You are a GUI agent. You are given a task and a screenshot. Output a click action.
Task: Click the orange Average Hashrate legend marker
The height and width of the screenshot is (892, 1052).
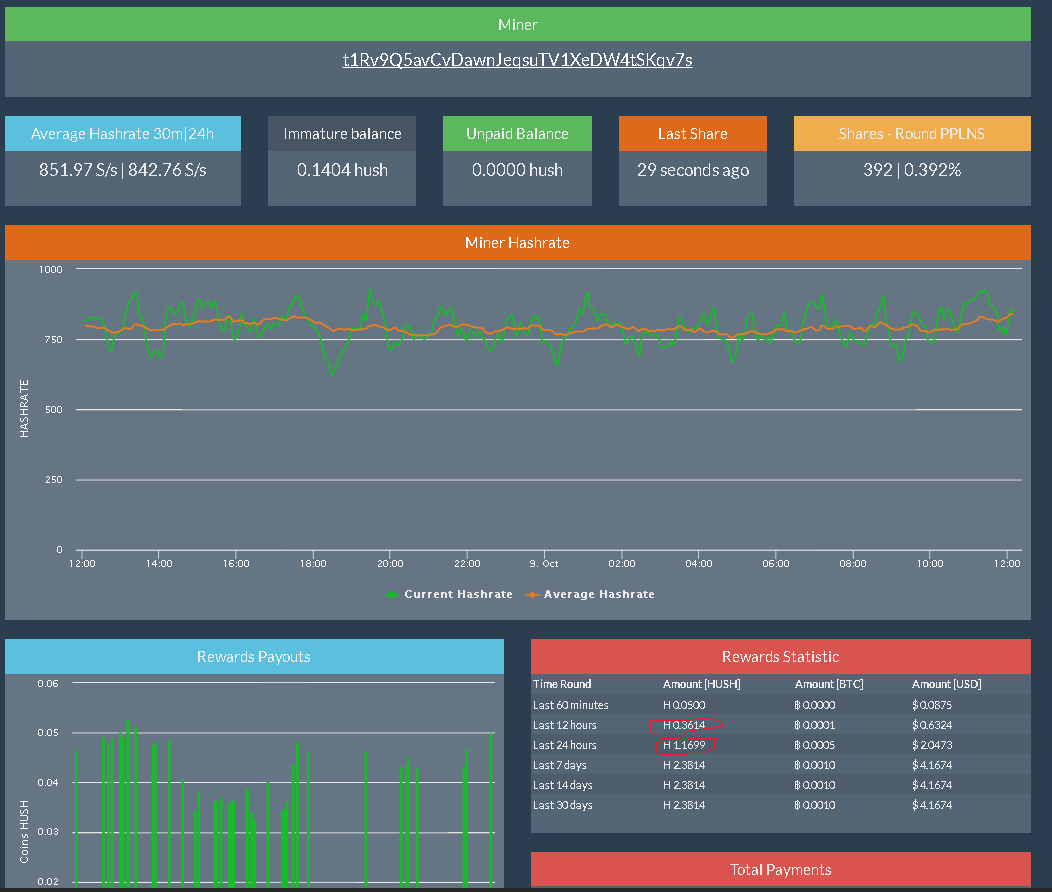pyautogui.click(x=532, y=595)
